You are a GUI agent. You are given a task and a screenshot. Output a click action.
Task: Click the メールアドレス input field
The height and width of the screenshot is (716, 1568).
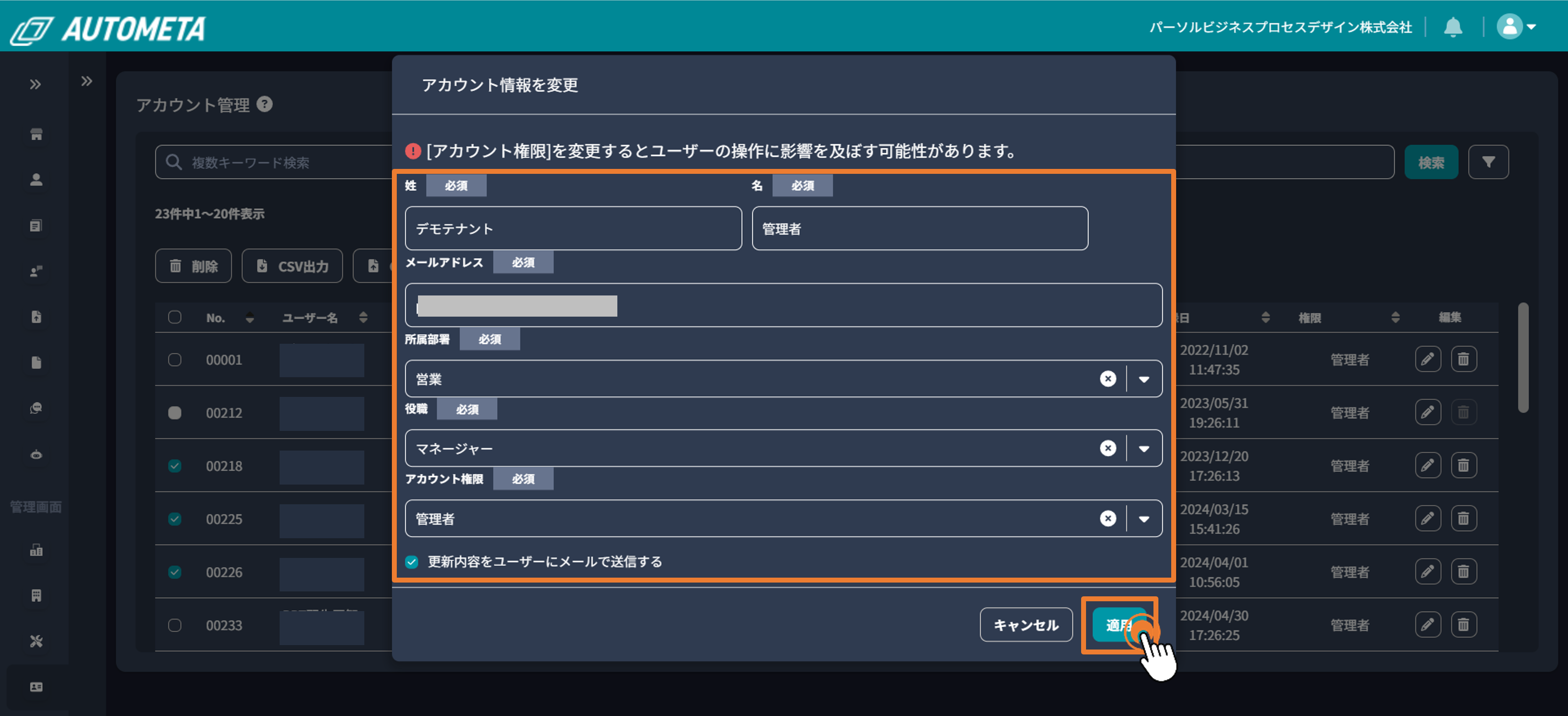783,305
